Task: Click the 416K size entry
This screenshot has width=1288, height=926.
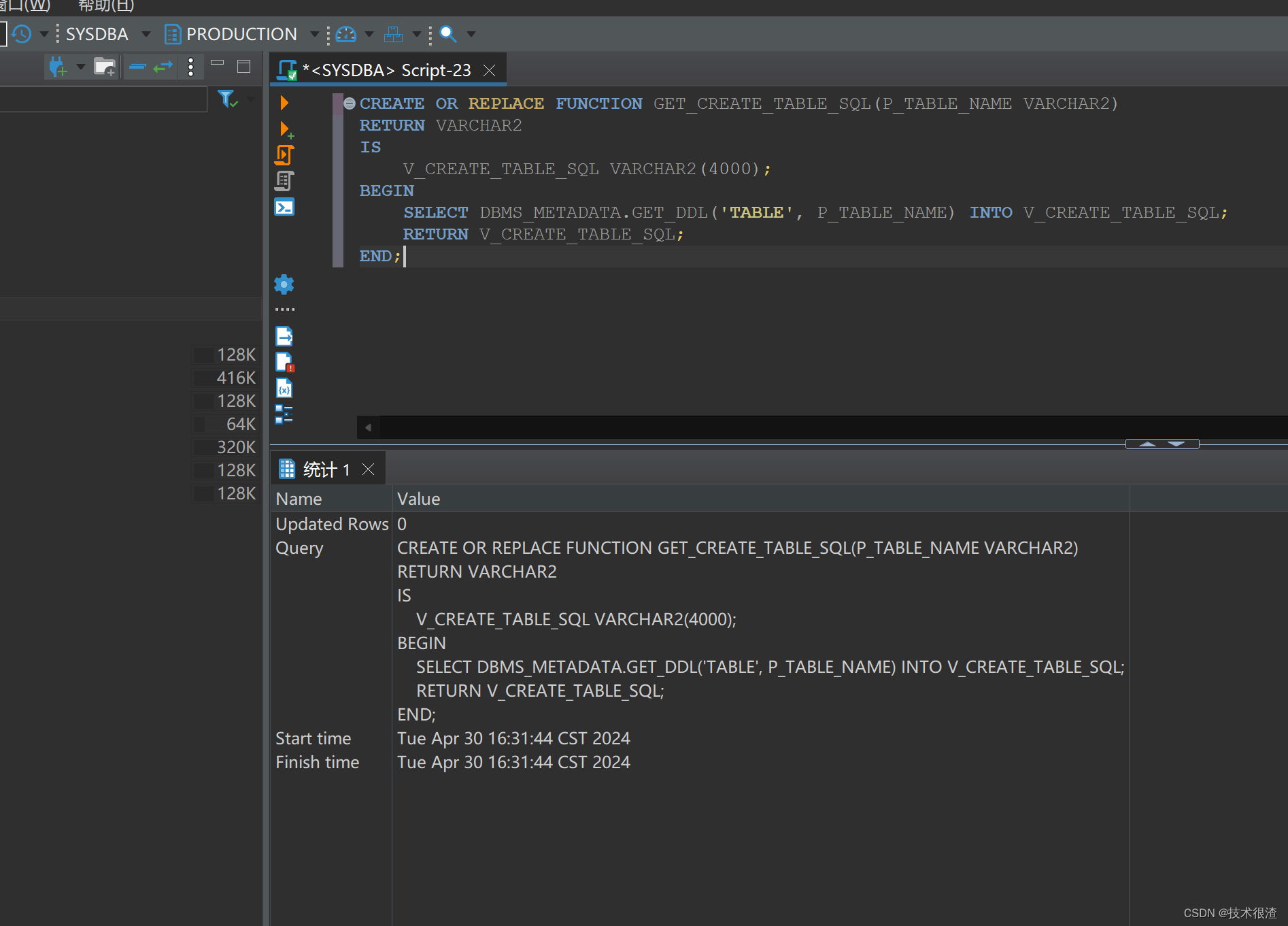Action: [x=236, y=378]
